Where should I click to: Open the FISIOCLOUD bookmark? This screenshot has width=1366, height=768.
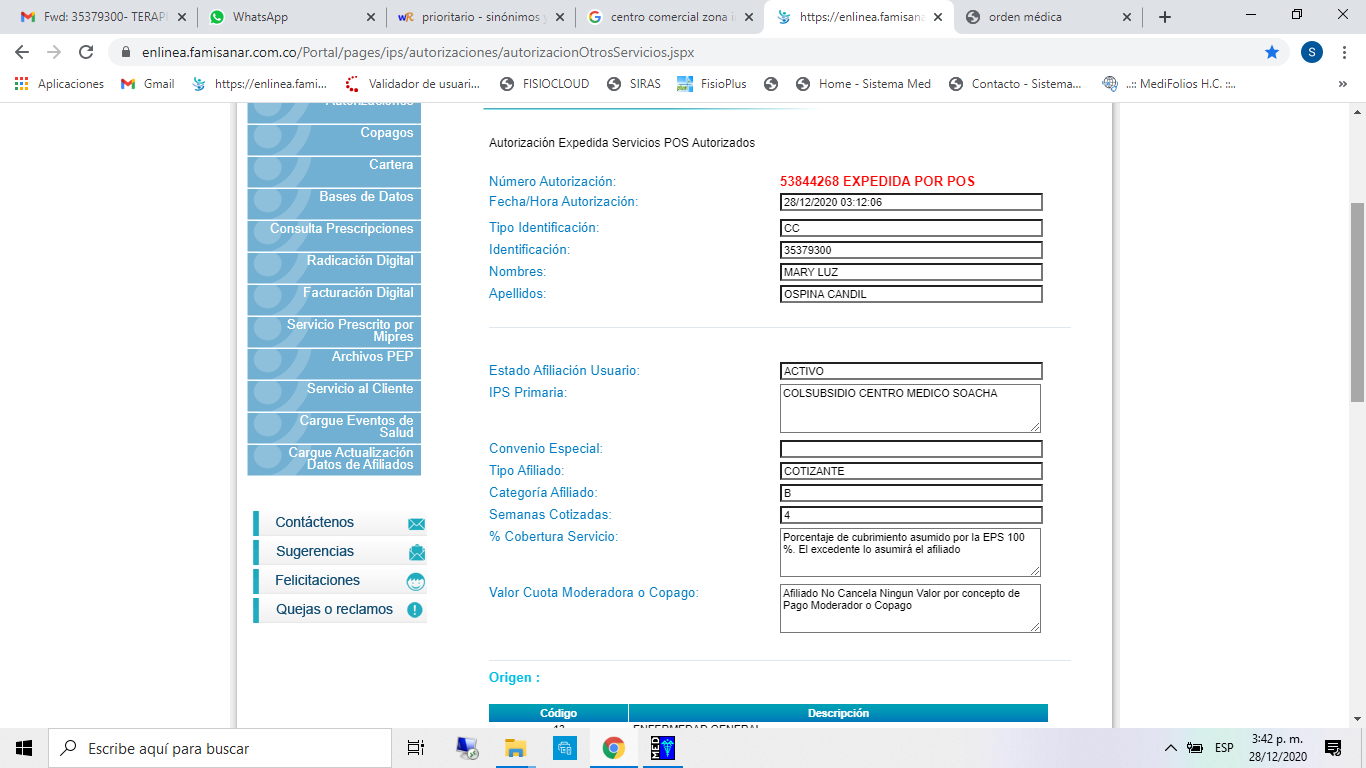(545, 84)
